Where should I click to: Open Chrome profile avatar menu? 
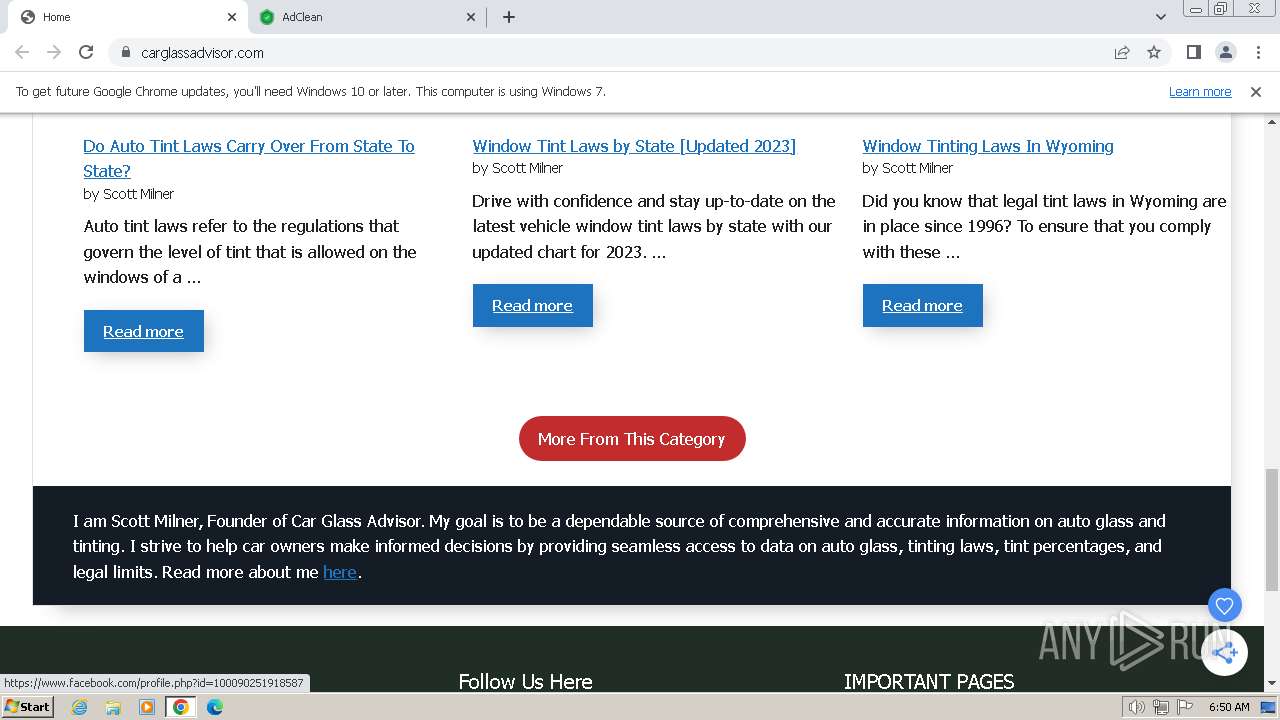click(1225, 52)
